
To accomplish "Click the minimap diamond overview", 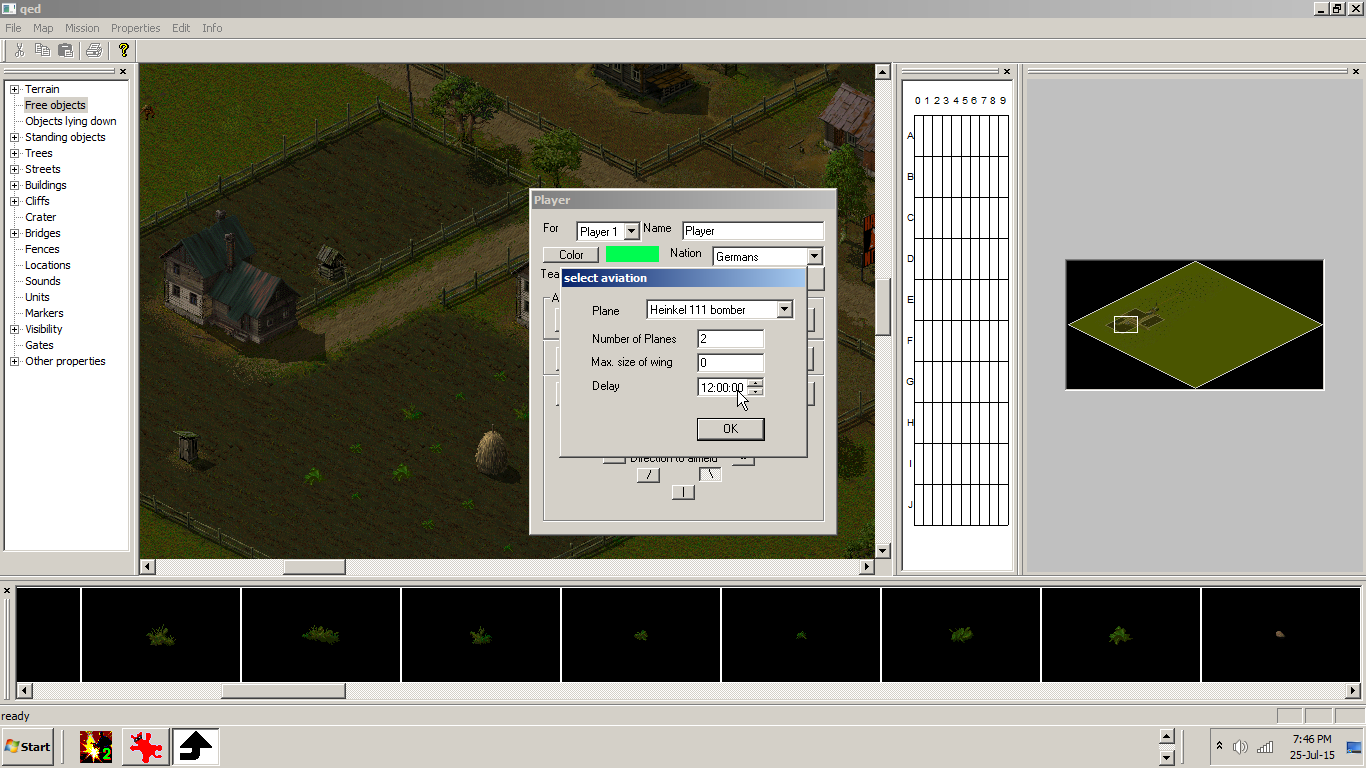I will point(1195,325).
